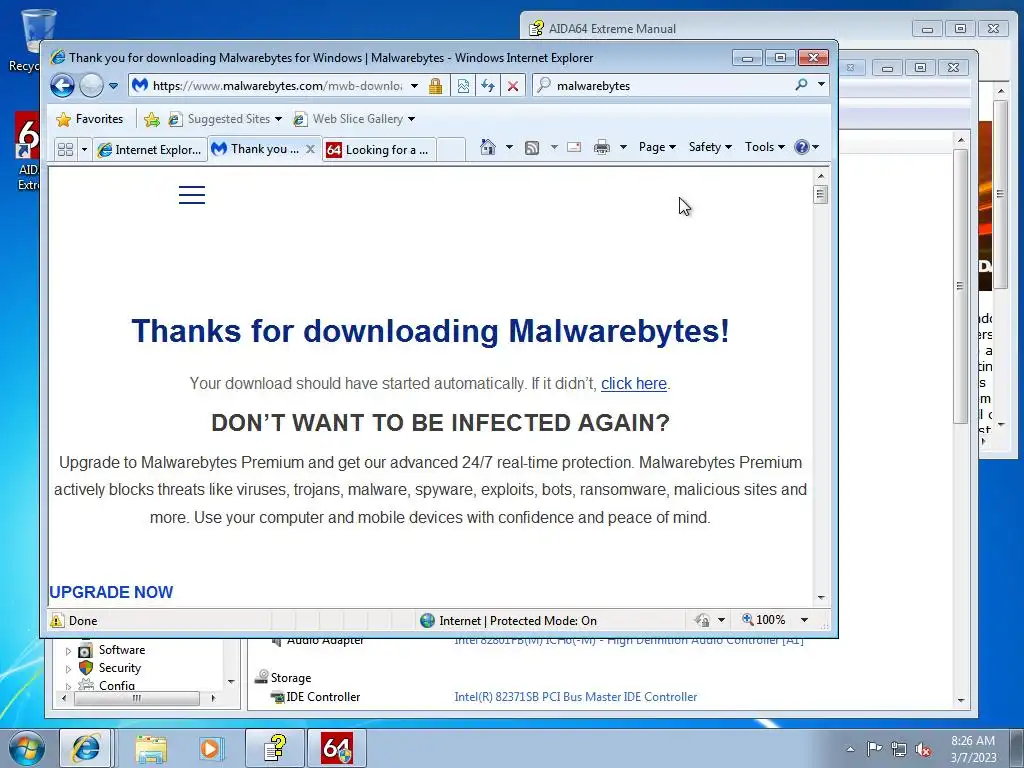This screenshot has height=768, width=1024.
Task: Click the privacy report status icon
Action: pos(703,620)
